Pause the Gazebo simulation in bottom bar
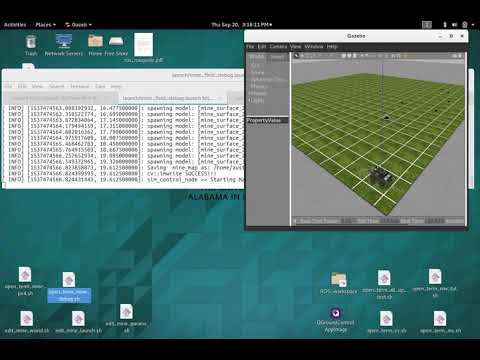This screenshot has height=360, width=480. (295, 221)
